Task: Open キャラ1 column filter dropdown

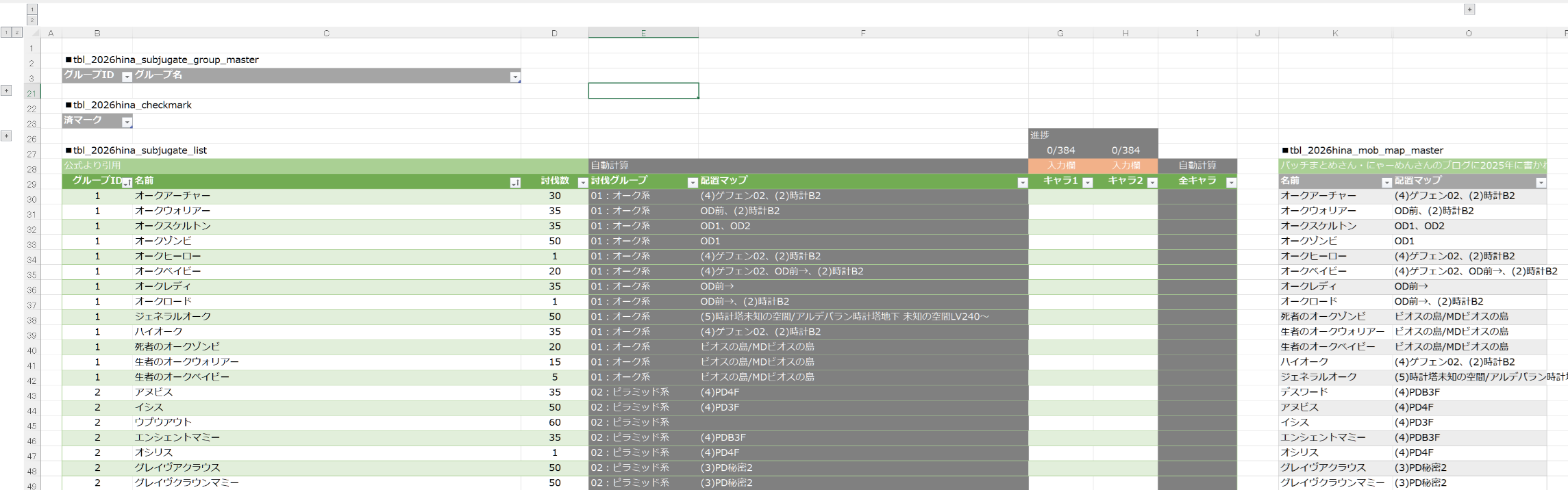Action: coord(1087,183)
